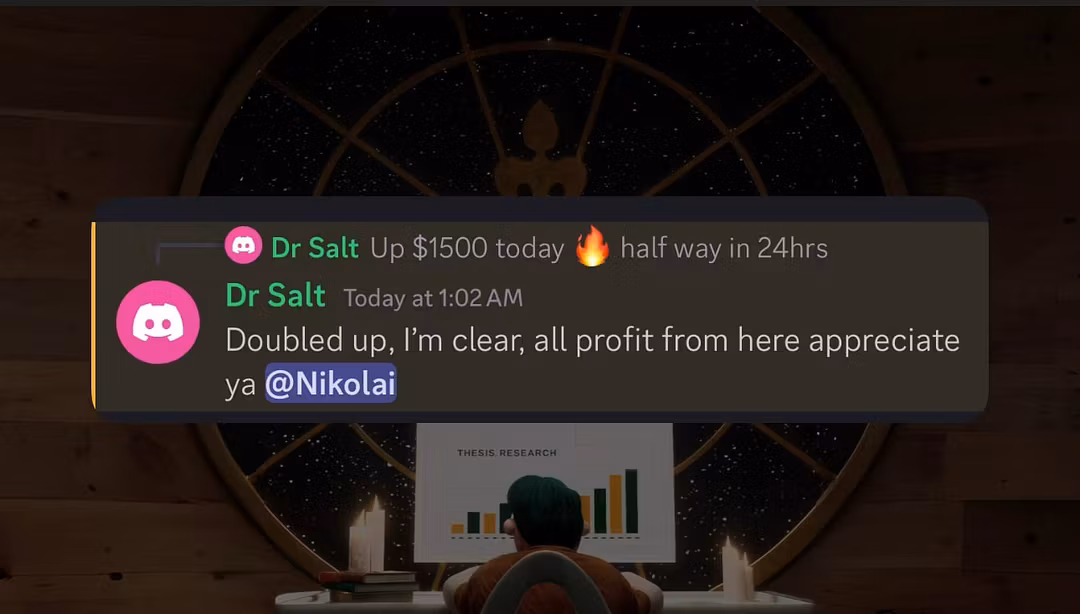Click the Dr Salt username above the main message
1080x614 pixels.
click(276, 296)
